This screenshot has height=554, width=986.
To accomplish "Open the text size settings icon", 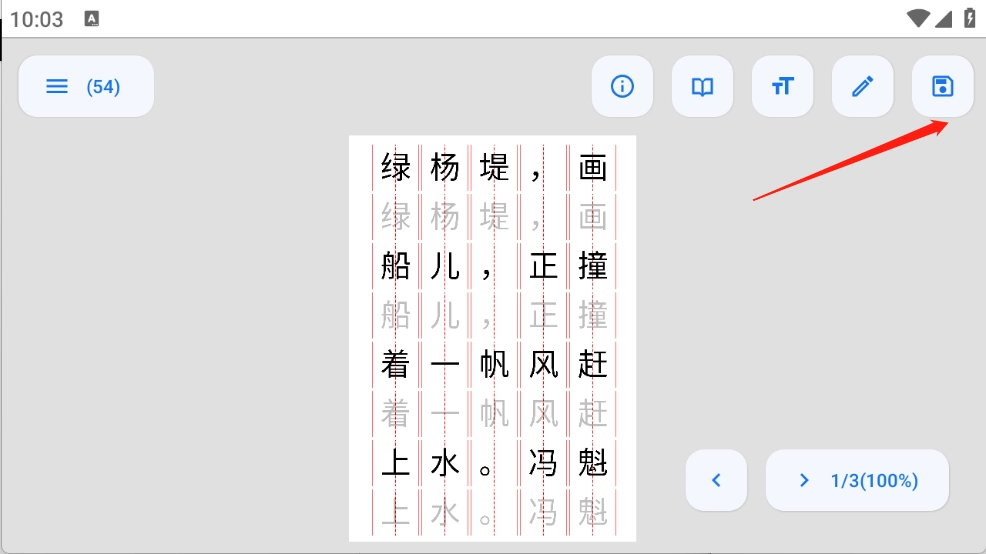I will point(782,87).
